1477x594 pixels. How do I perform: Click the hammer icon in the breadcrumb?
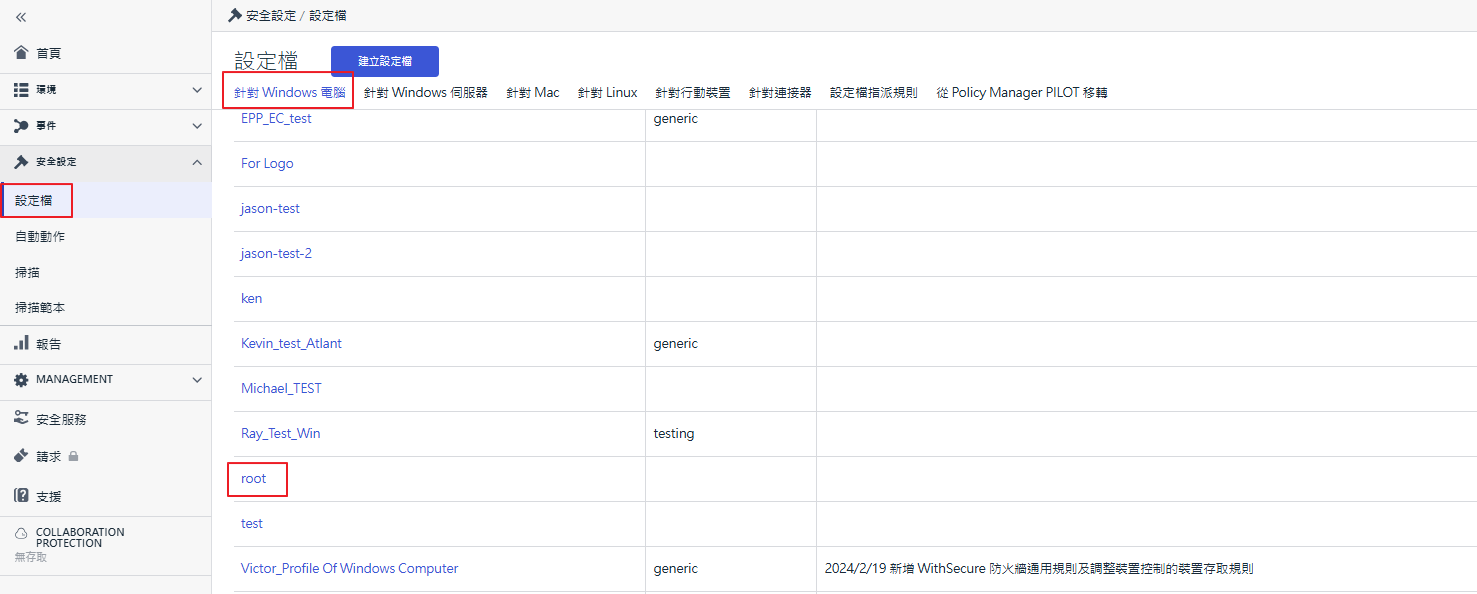coord(235,15)
